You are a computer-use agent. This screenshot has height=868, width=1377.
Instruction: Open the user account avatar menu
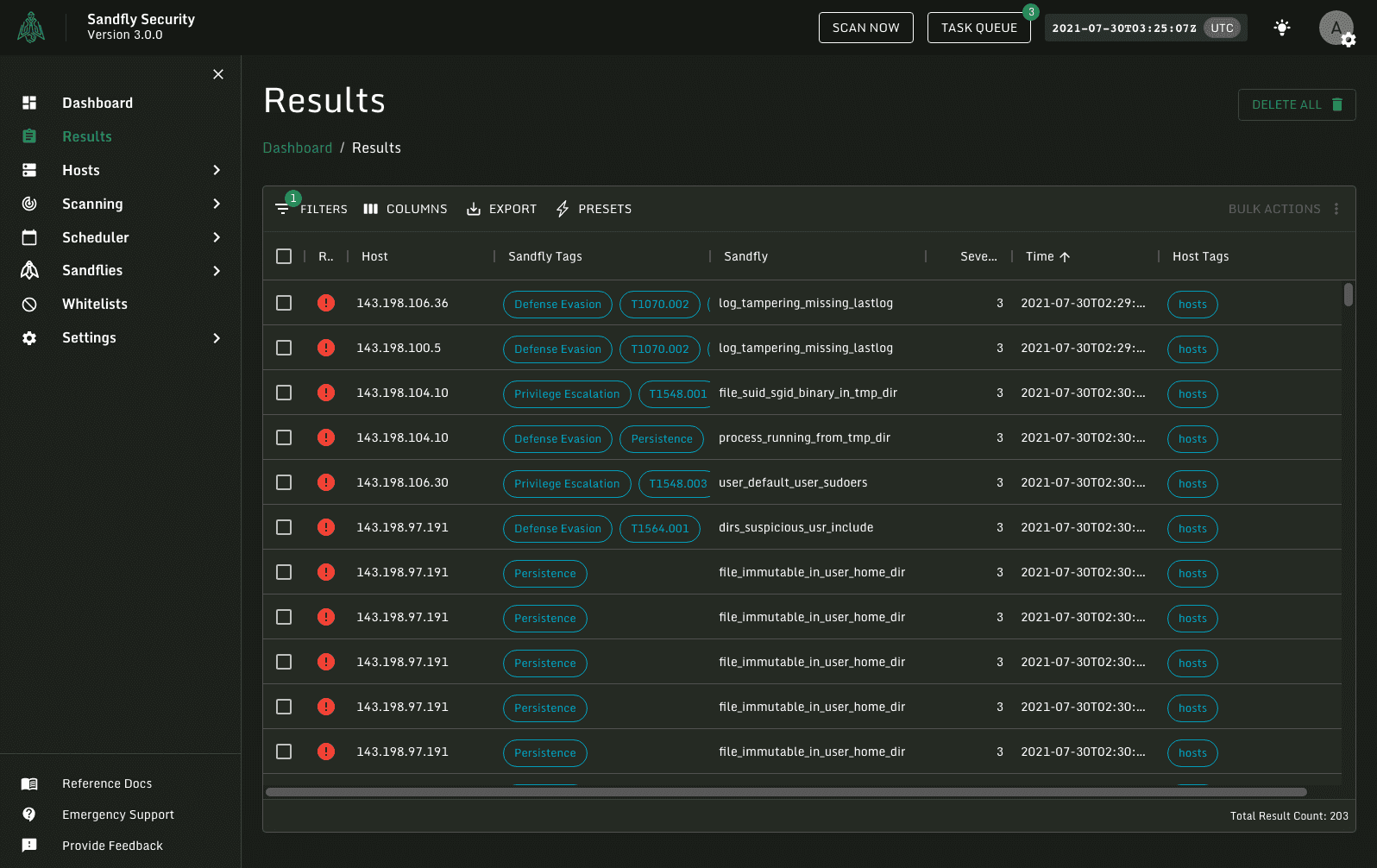(1336, 28)
